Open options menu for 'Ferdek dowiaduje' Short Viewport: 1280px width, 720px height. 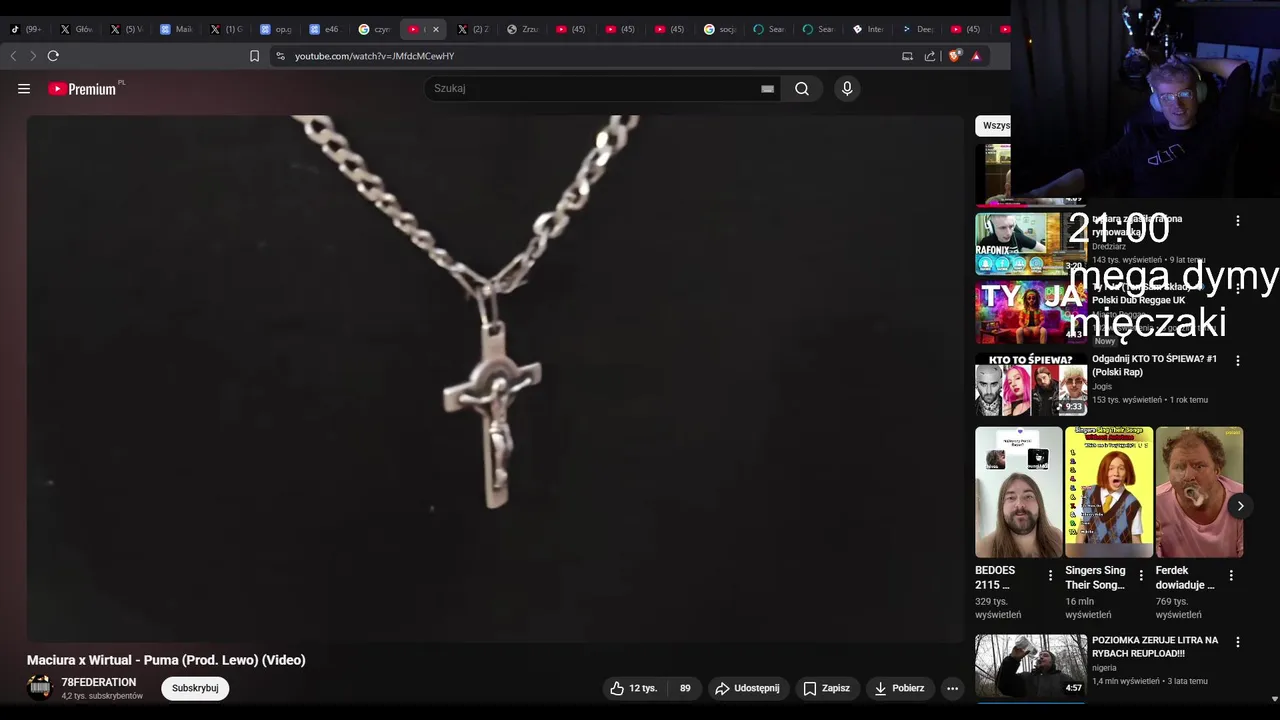click(x=1231, y=575)
